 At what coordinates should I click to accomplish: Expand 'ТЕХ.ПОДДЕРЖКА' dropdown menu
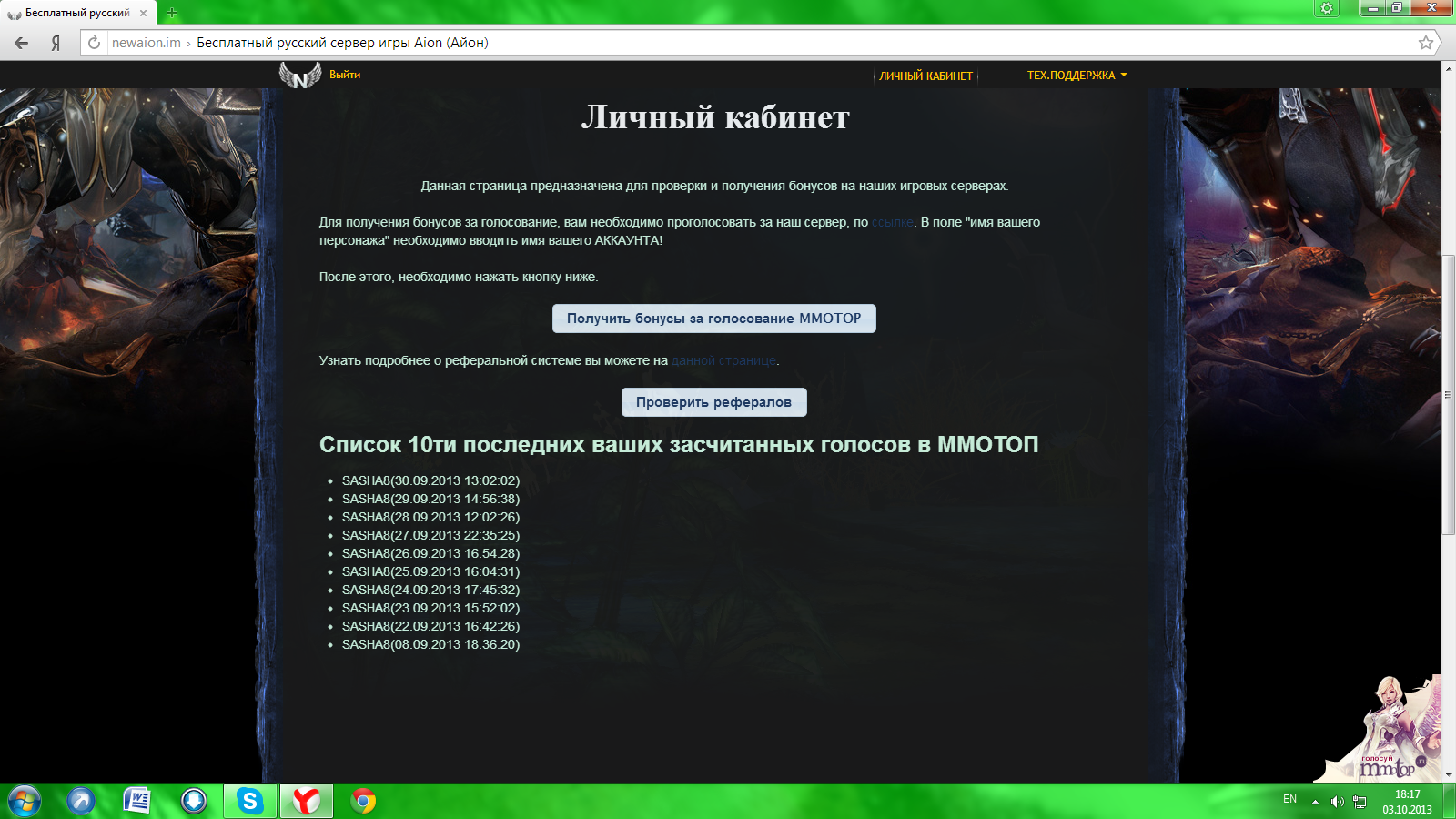coord(1077,76)
